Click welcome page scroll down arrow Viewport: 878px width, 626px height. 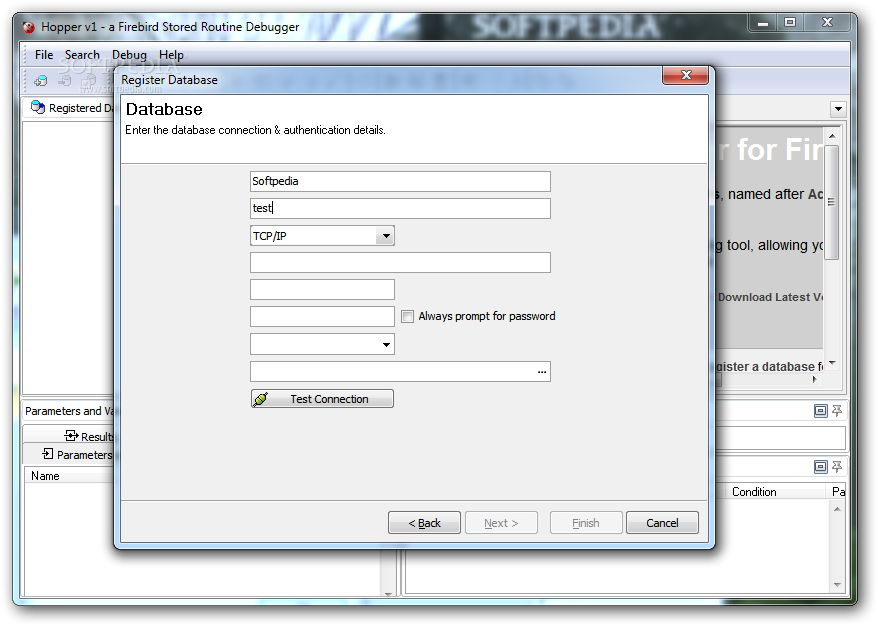click(832, 363)
